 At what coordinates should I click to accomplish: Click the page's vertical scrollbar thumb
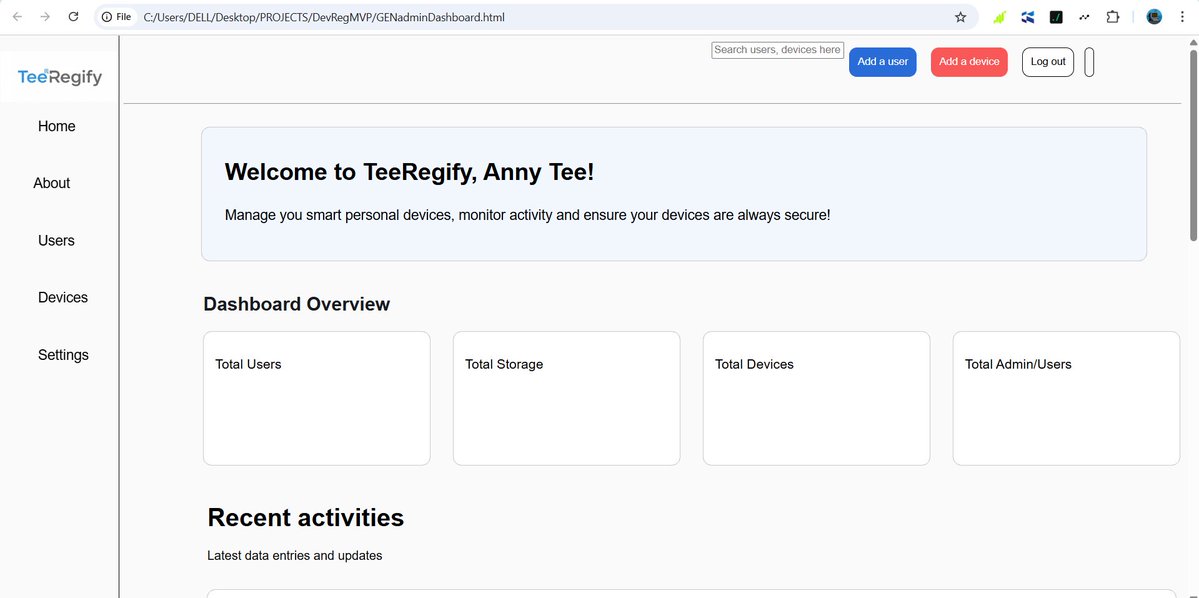click(1193, 140)
